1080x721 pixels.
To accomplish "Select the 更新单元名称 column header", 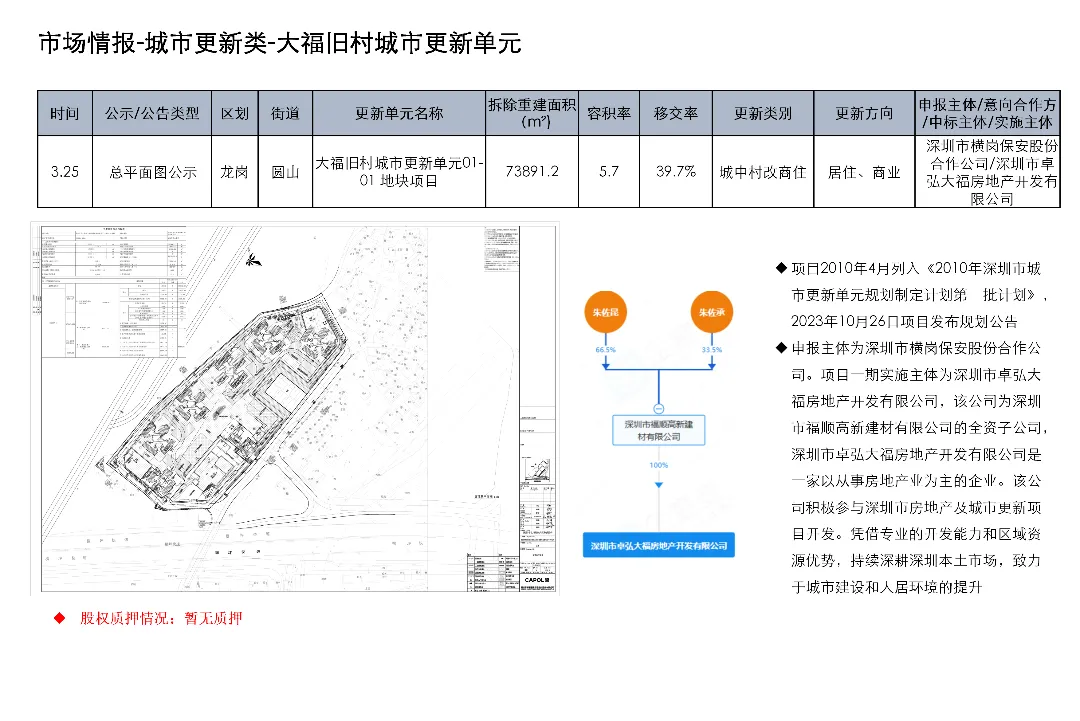I will coord(399,113).
